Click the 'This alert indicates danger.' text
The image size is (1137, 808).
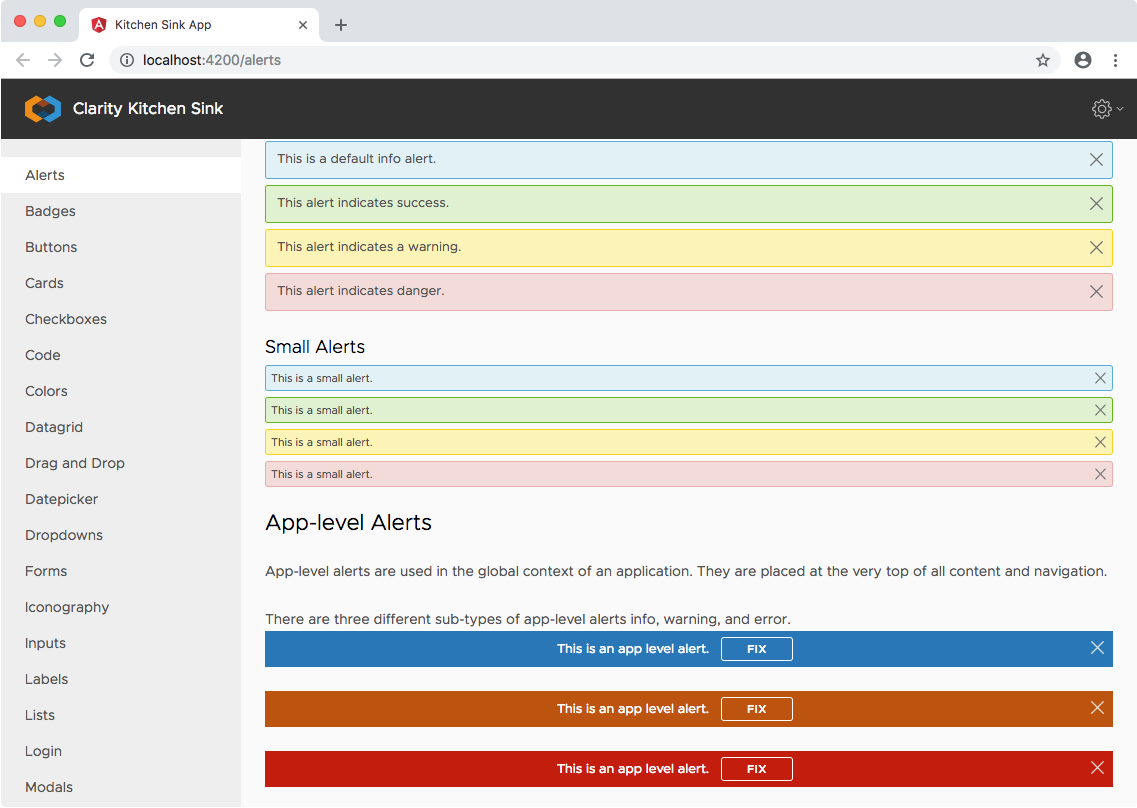(x=360, y=291)
